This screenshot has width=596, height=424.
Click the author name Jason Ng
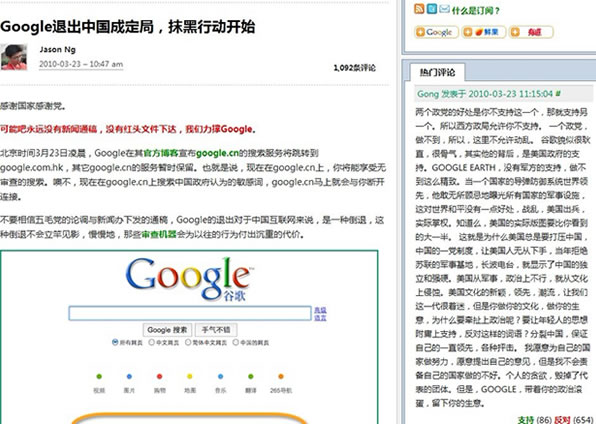click(57, 49)
